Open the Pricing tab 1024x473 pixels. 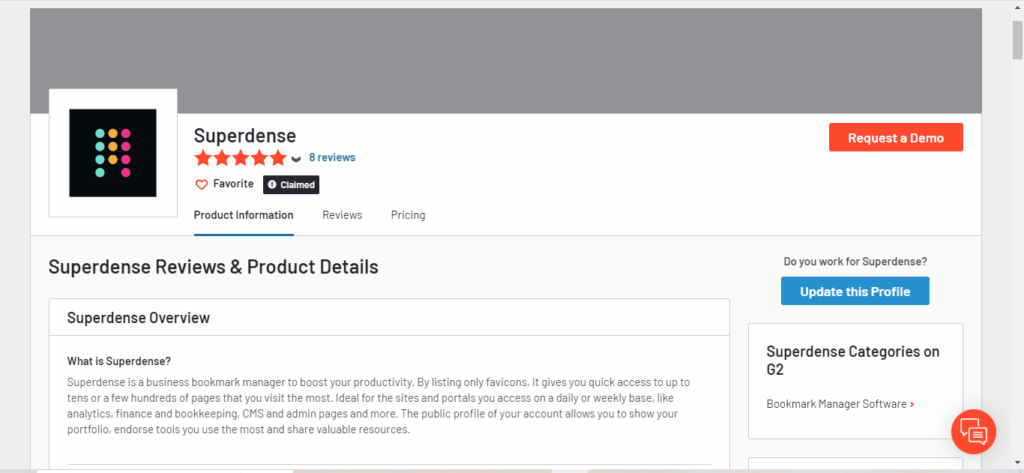[408, 215]
